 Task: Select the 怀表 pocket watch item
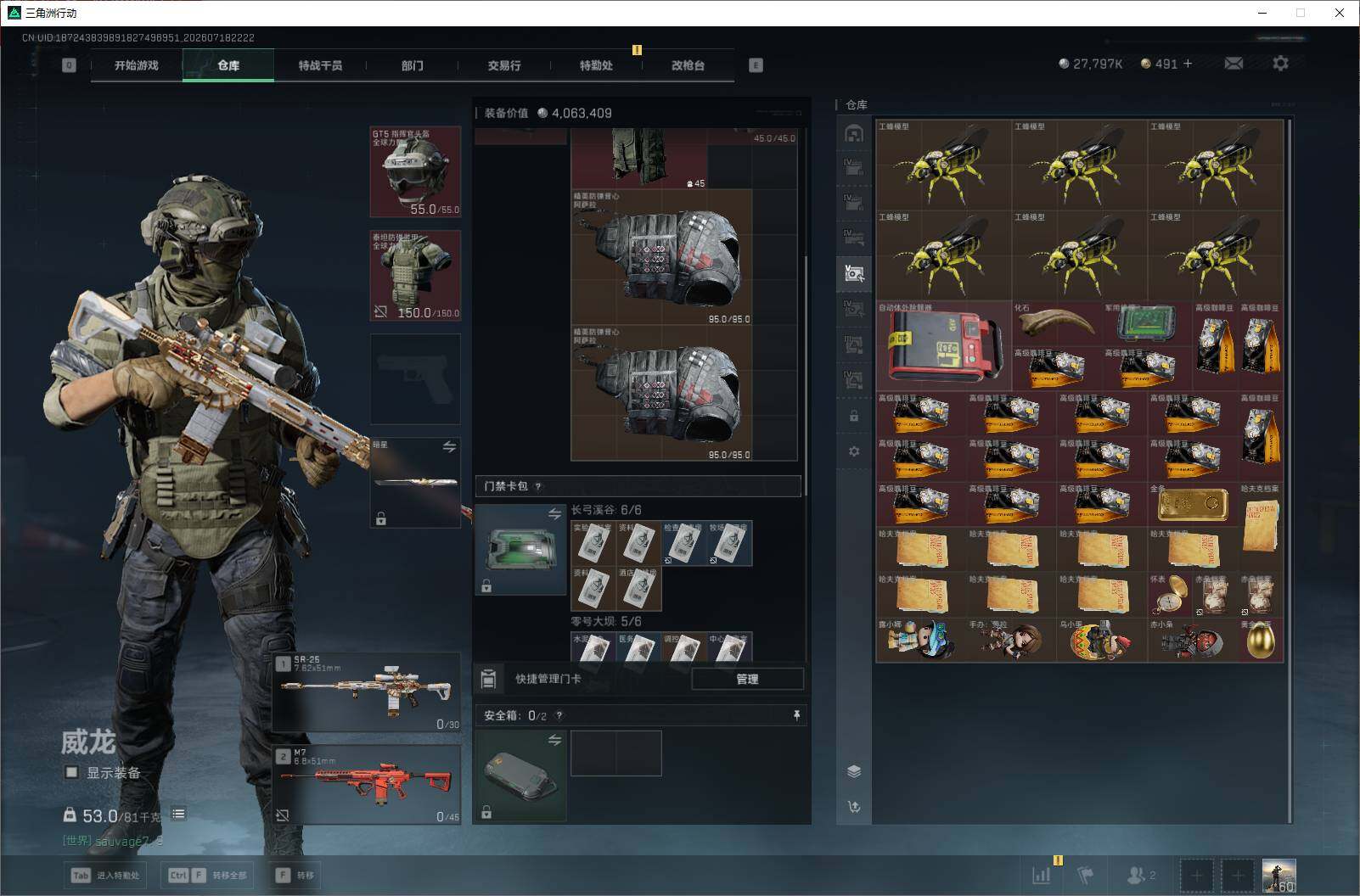1170,595
